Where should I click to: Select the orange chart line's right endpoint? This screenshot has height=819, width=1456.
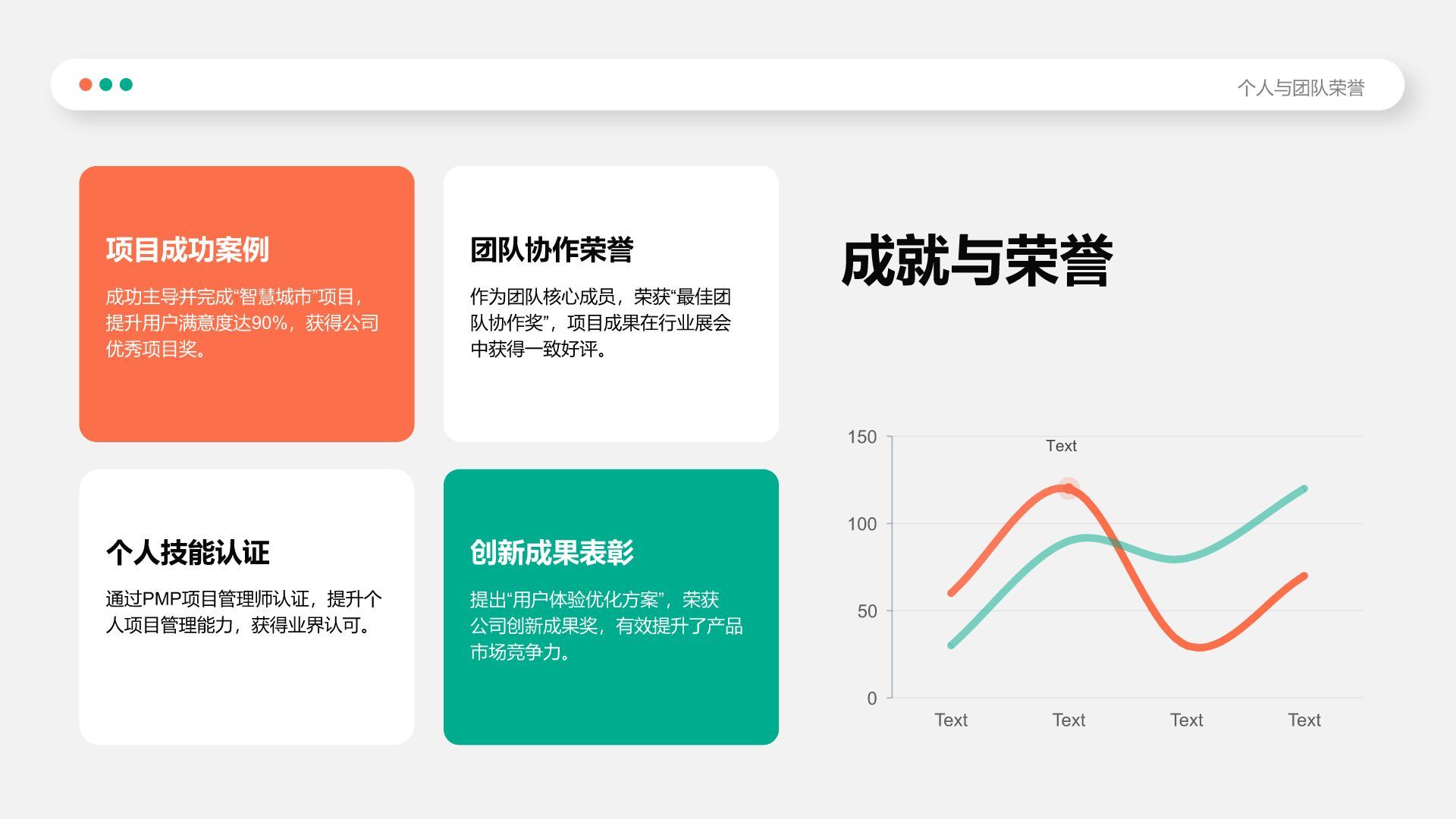pos(1304,576)
